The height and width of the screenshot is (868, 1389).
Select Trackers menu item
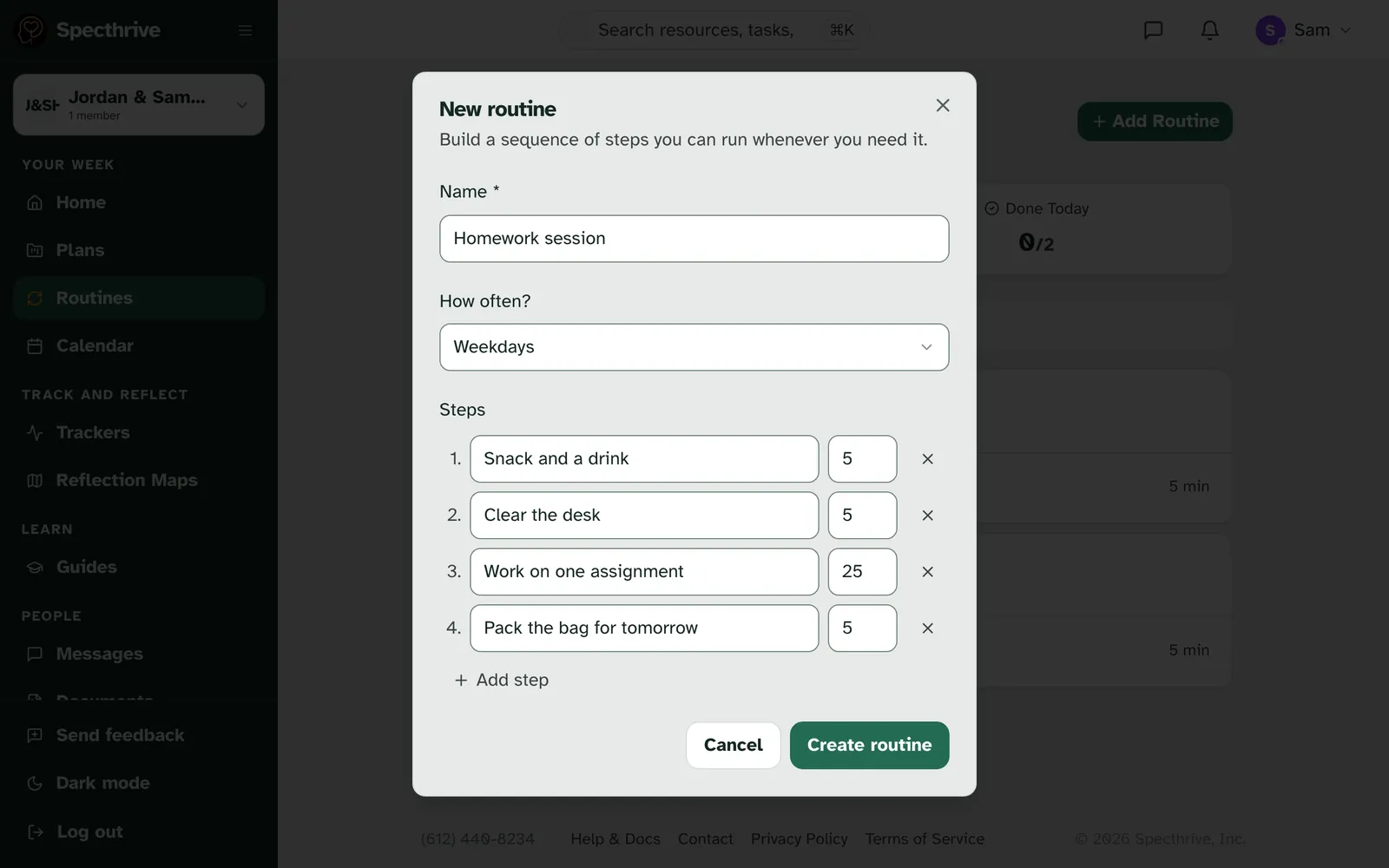click(x=139, y=432)
